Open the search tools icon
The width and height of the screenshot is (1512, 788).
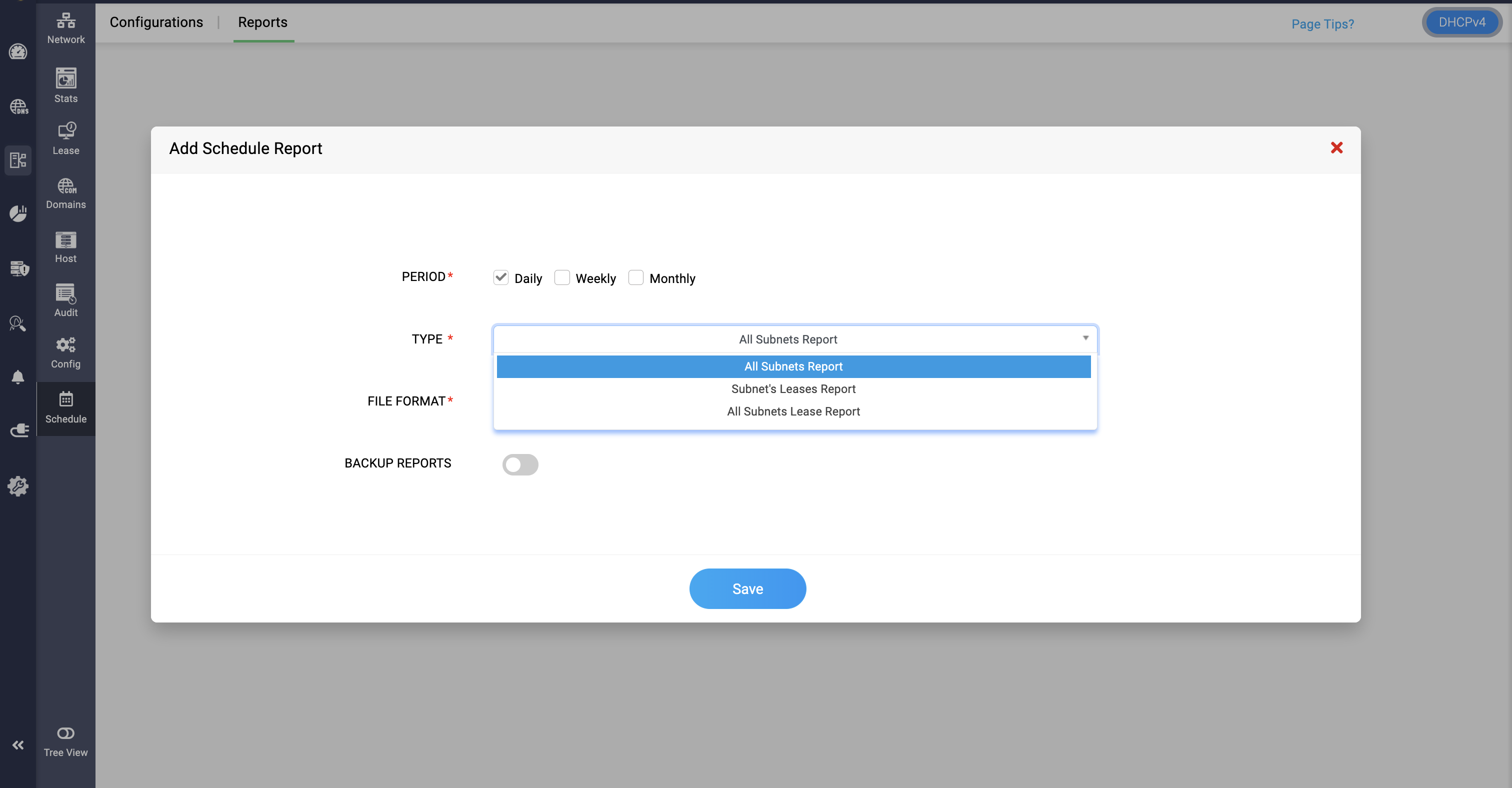coord(17,323)
